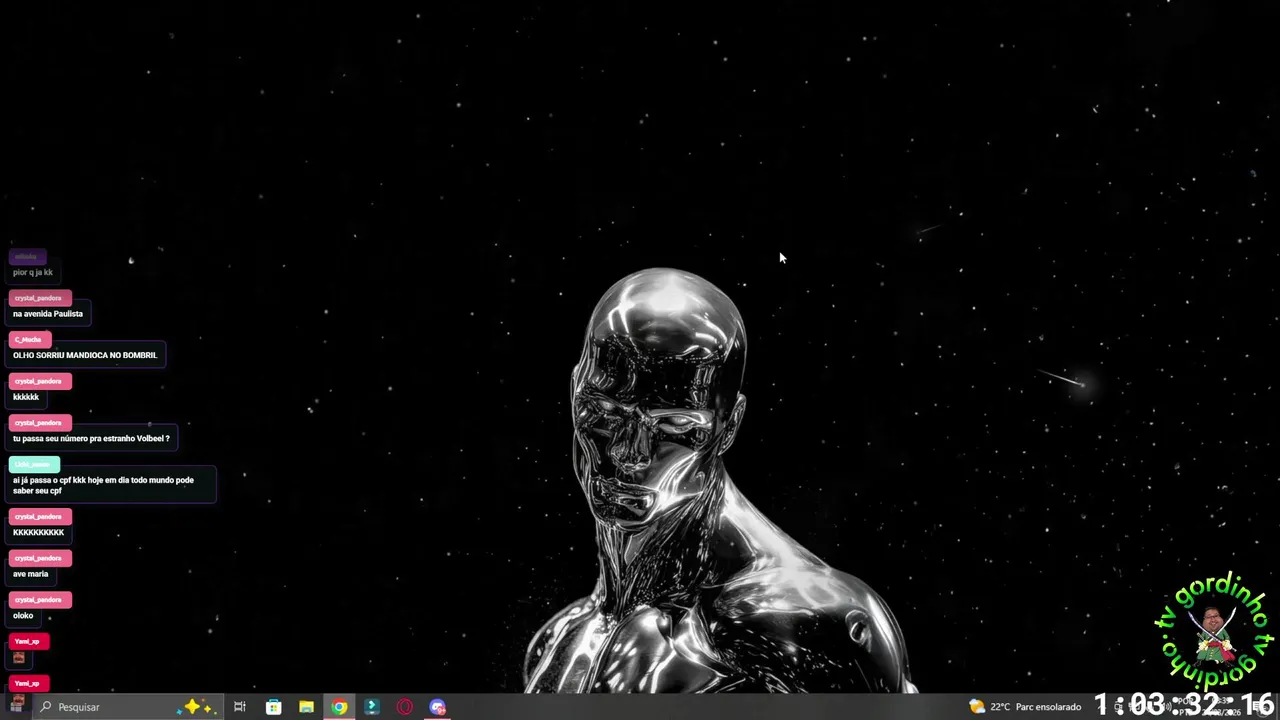
Task: Open the teal arrow app in taskbar
Action: (x=372, y=707)
